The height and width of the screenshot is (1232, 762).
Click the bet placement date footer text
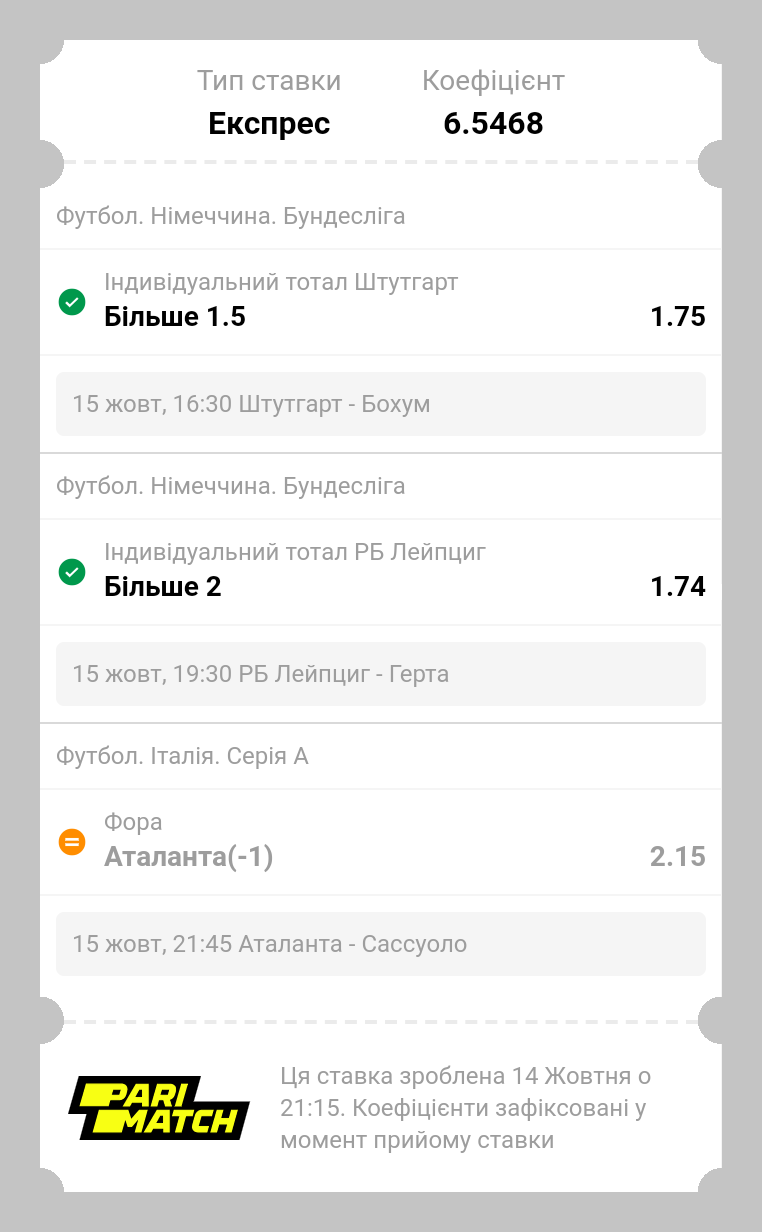tap(466, 1108)
